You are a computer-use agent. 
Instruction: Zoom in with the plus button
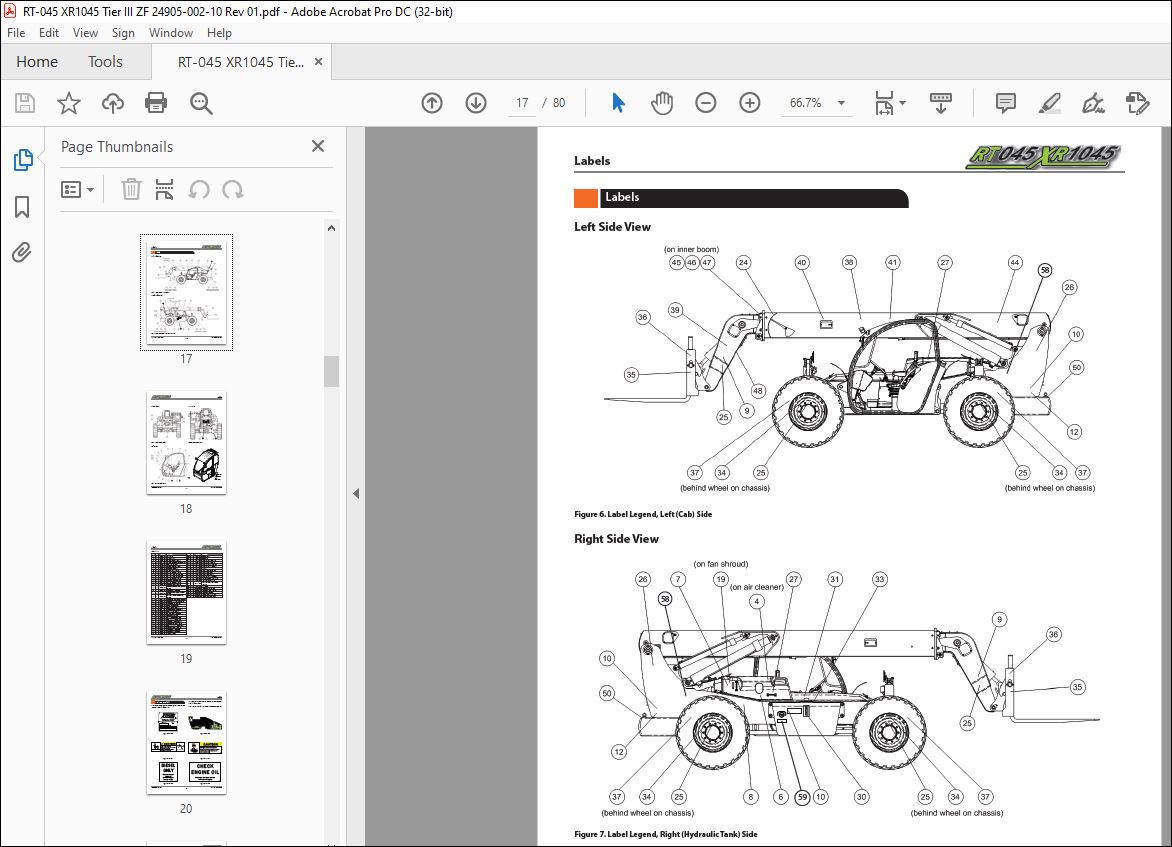[750, 102]
